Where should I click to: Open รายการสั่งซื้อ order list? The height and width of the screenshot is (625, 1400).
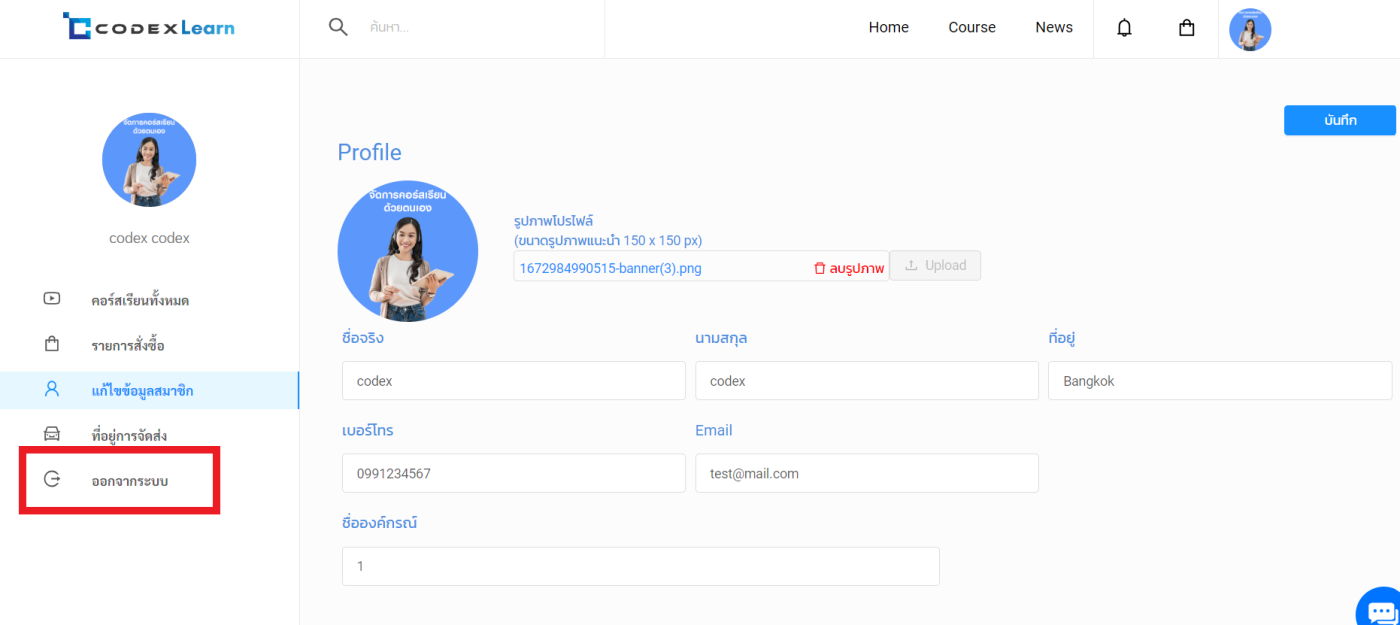127,346
